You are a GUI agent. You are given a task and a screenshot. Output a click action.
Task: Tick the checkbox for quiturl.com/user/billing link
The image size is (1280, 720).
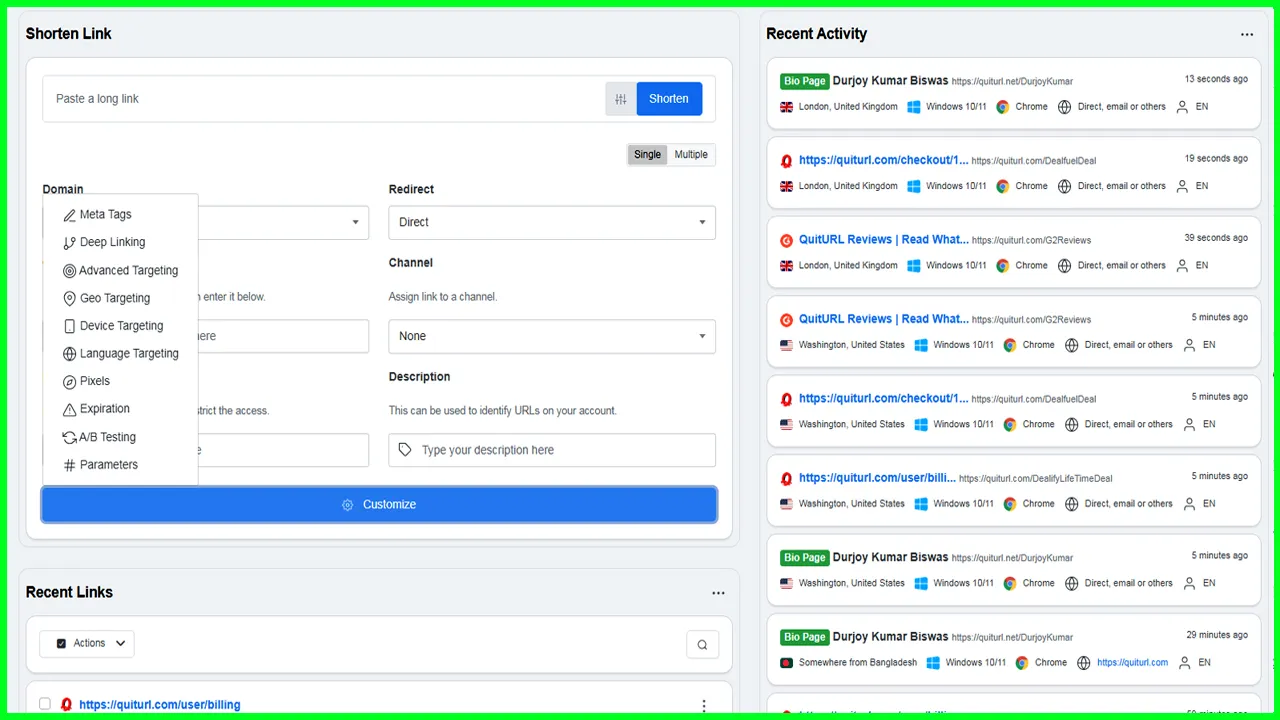click(45, 704)
